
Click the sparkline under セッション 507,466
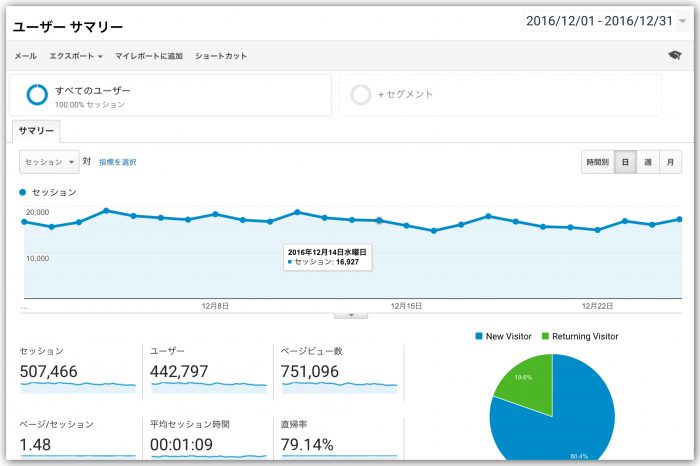76,386
